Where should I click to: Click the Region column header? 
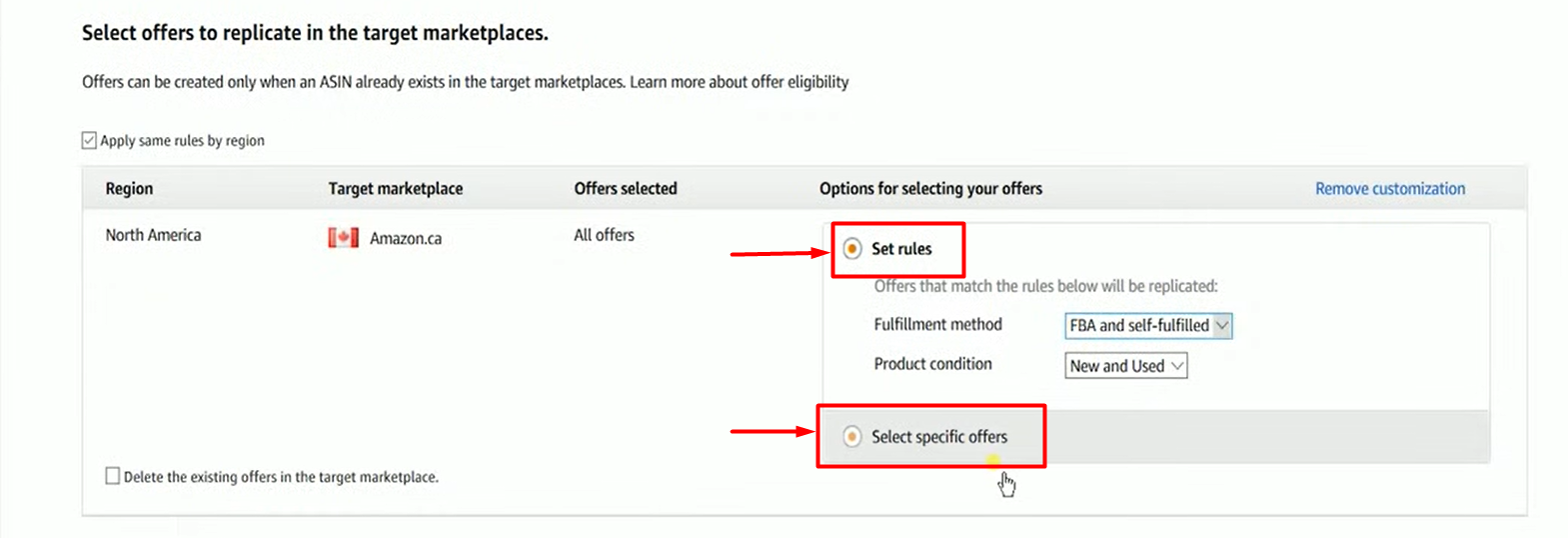tap(129, 189)
